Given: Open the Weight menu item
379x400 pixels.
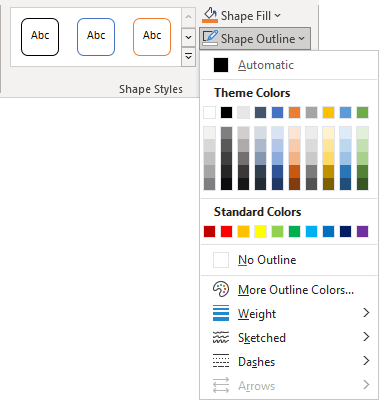Looking at the screenshot, I should click(x=289, y=313).
